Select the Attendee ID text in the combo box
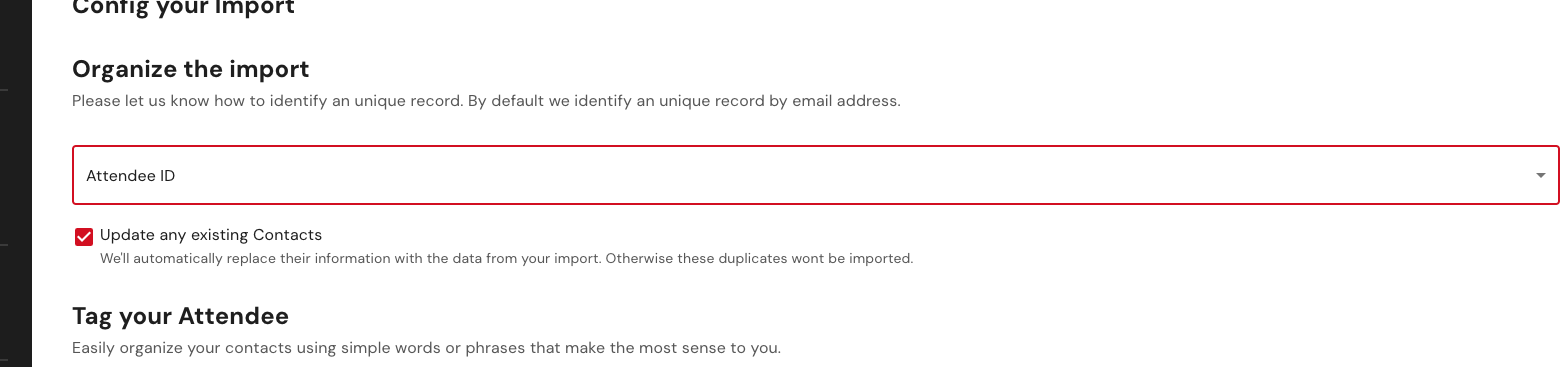Image resolution: width=1564 pixels, height=367 pixels. click(x=131, y=176)
